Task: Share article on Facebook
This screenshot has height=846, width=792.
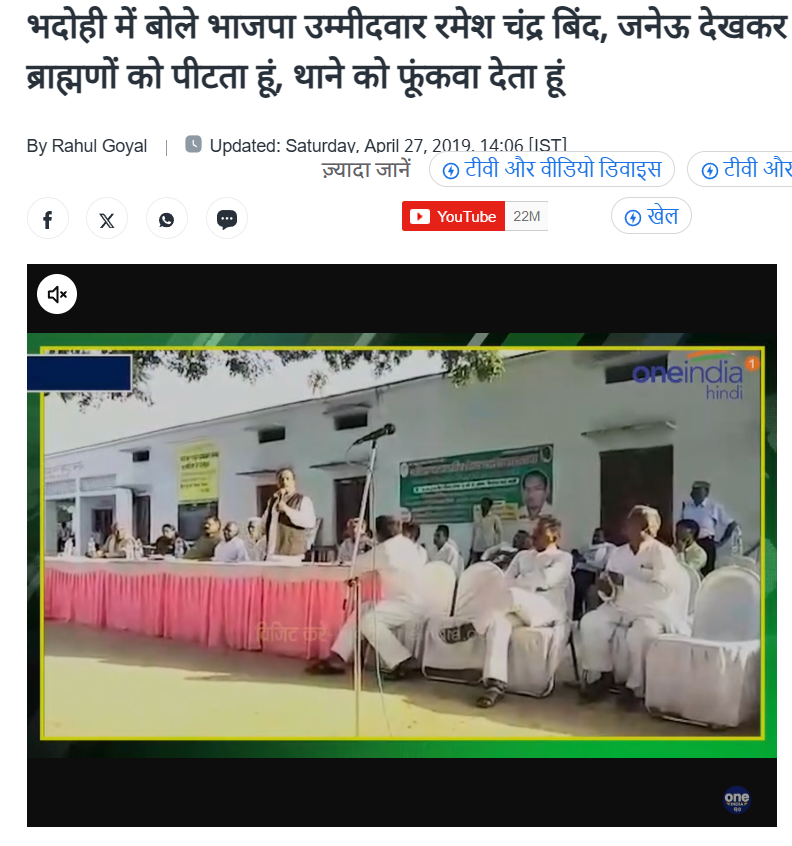Action: point(47,219)
